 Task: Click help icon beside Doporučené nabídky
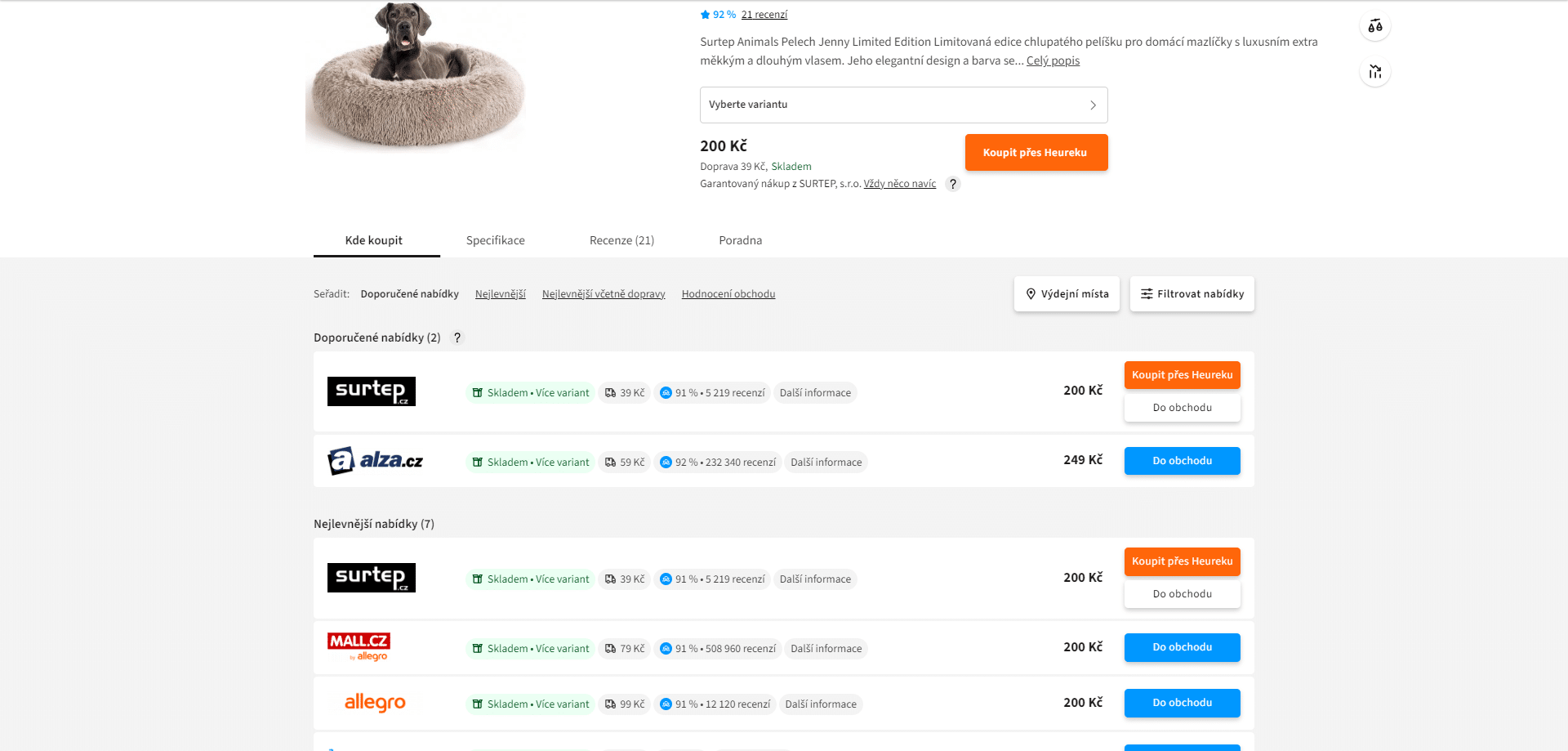point(457,338)
